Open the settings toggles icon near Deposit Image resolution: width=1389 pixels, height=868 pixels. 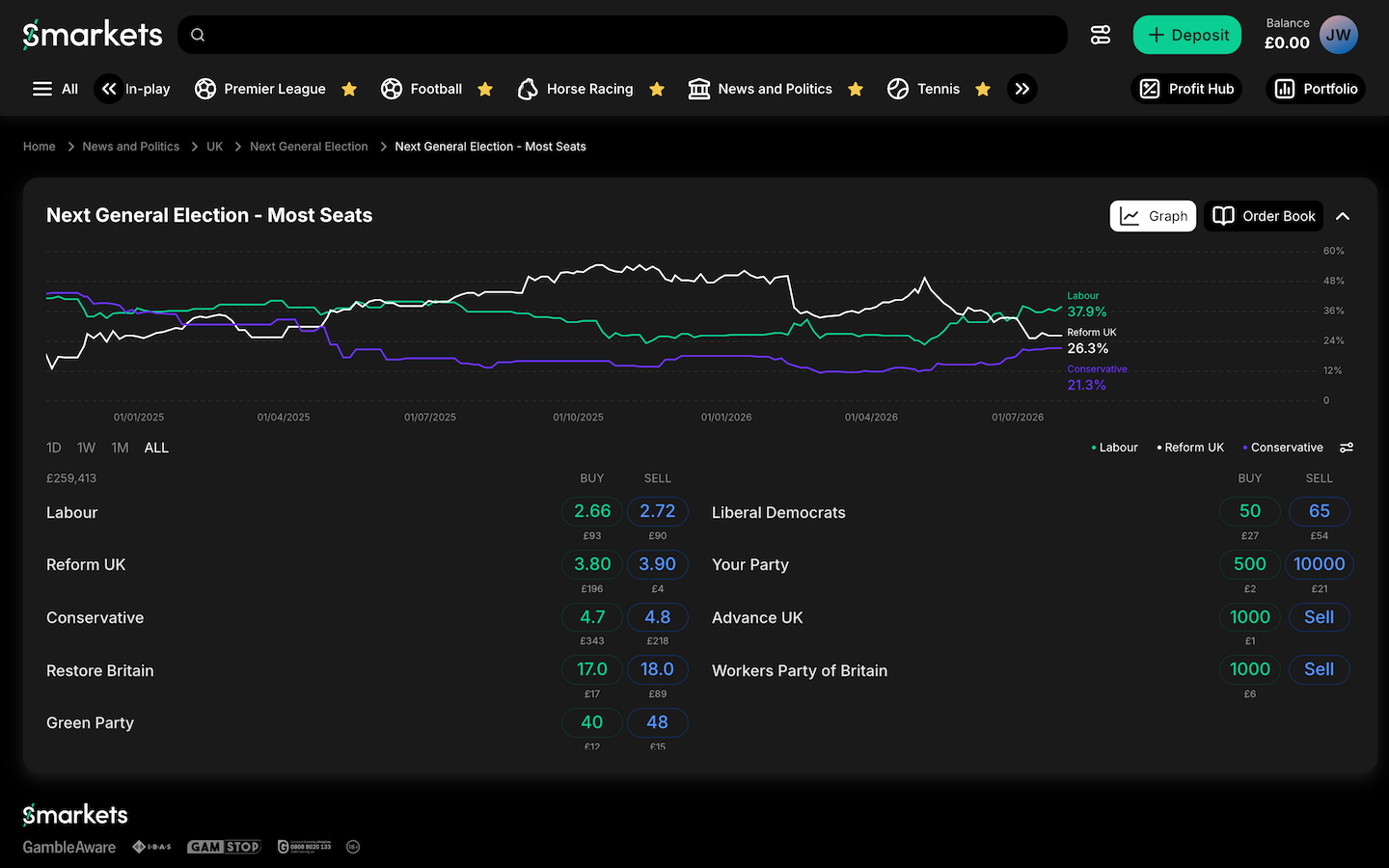coord(1101,35)
